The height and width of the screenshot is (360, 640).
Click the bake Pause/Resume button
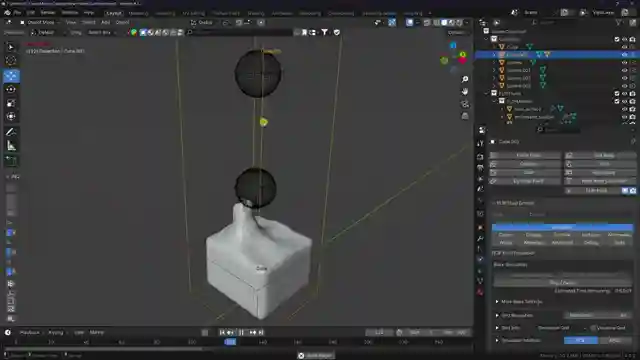[x=562, y=282]
